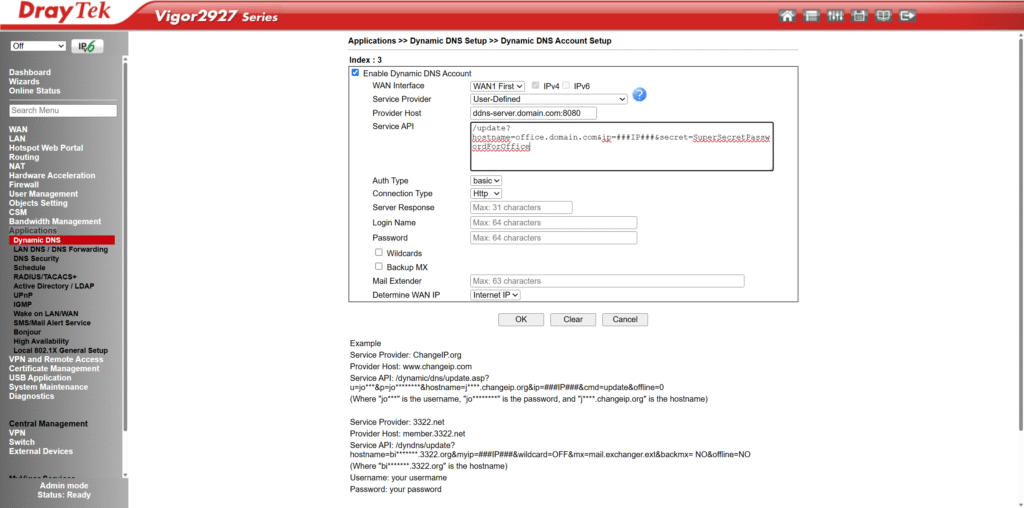
Task: Tick the Backup MX checkbox
Action: tap(379, 267)
